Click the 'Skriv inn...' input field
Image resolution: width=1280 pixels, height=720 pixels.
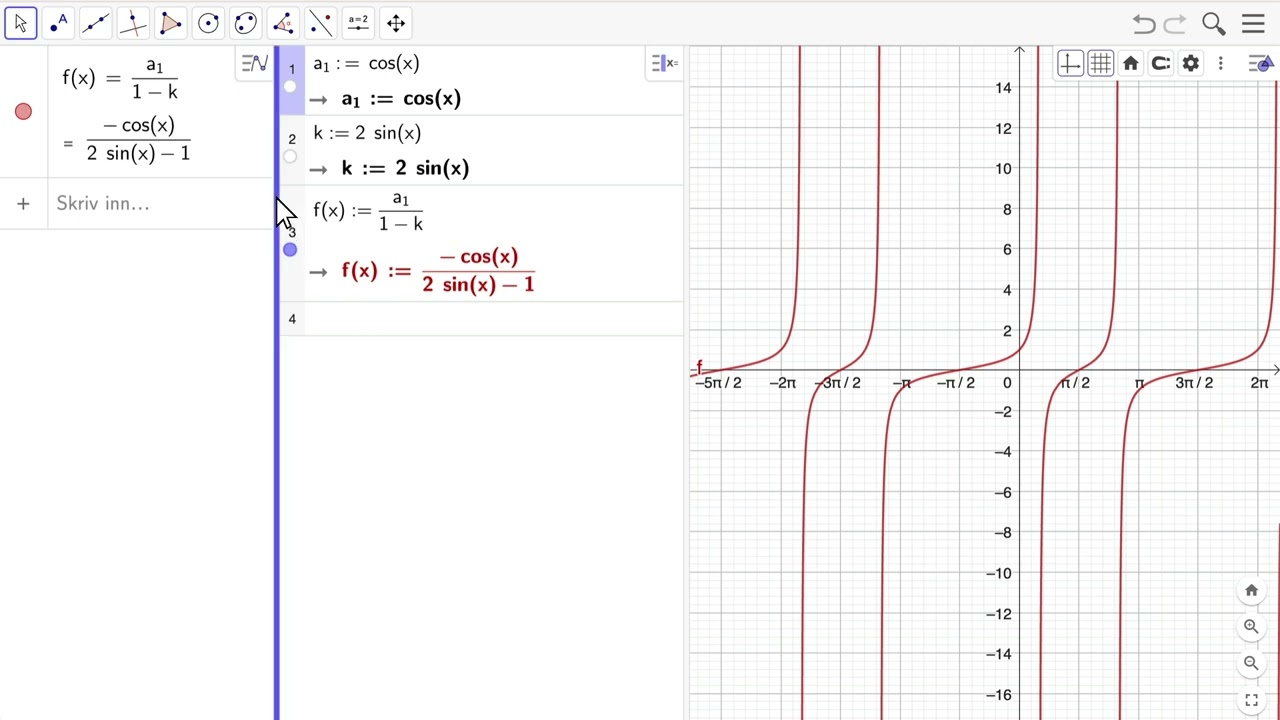click(x=160, y=204)
